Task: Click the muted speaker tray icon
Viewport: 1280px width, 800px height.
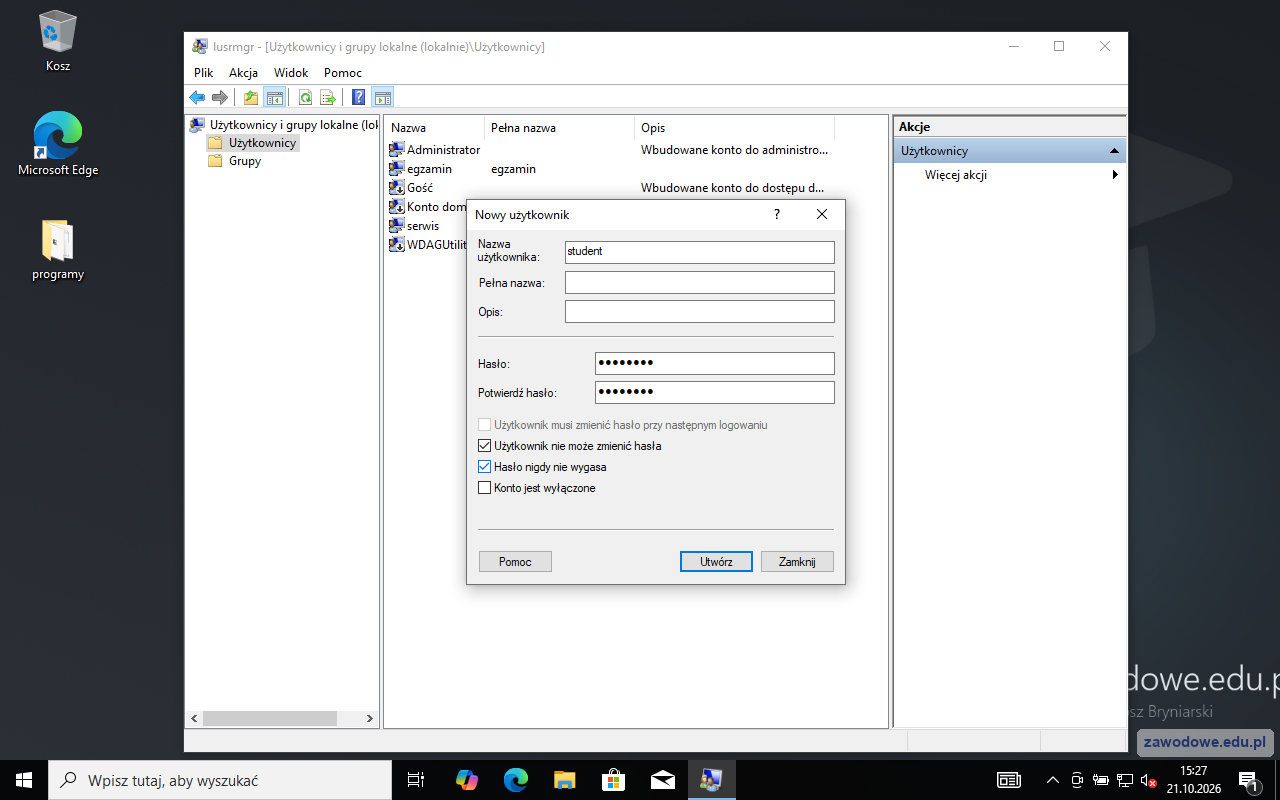Action: tap(1148, 780)
